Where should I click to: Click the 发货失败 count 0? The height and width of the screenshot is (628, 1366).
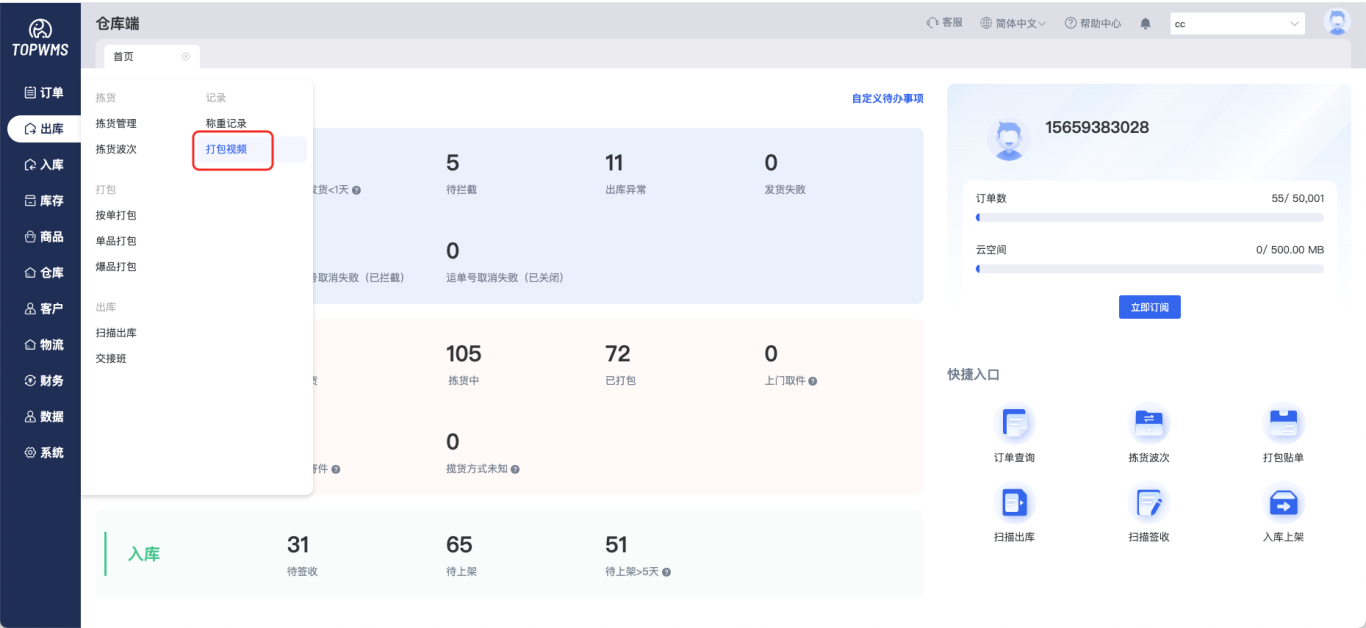coord(771,163)
